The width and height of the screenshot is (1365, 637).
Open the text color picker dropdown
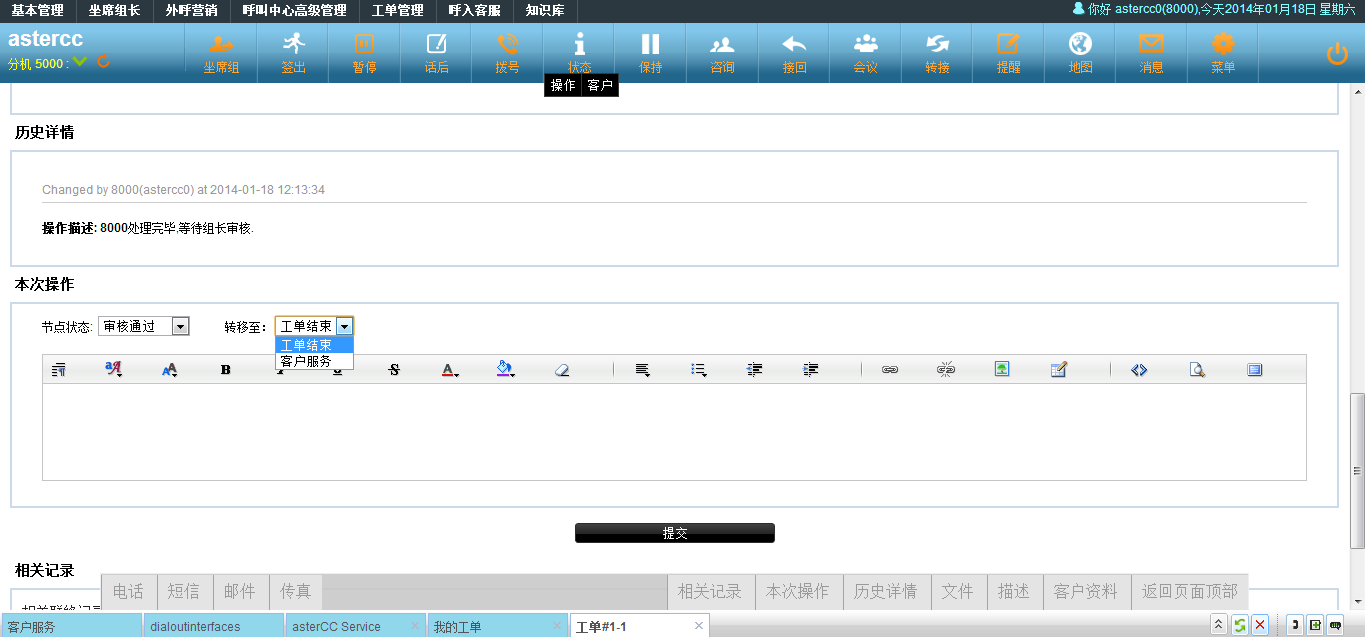tap(450, 370)
